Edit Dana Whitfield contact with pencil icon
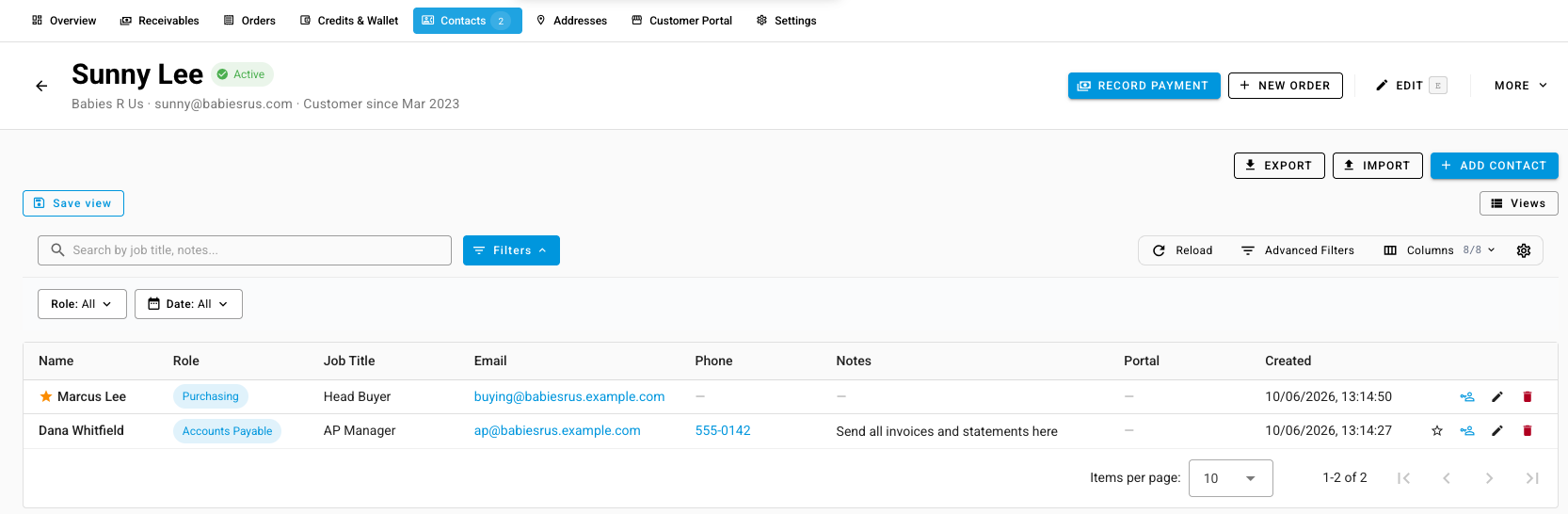1568x514 pixels. (x=1497, y=431)
